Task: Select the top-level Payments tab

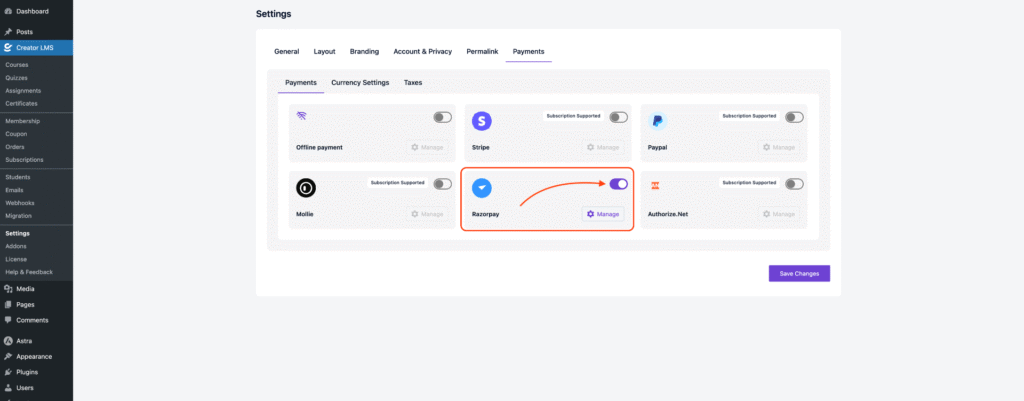Action: pyautogui.click(x=528, y=52)
